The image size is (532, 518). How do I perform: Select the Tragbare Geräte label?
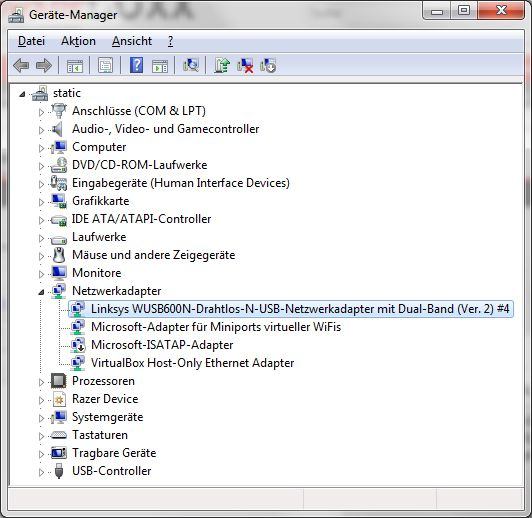coord(114,453)
